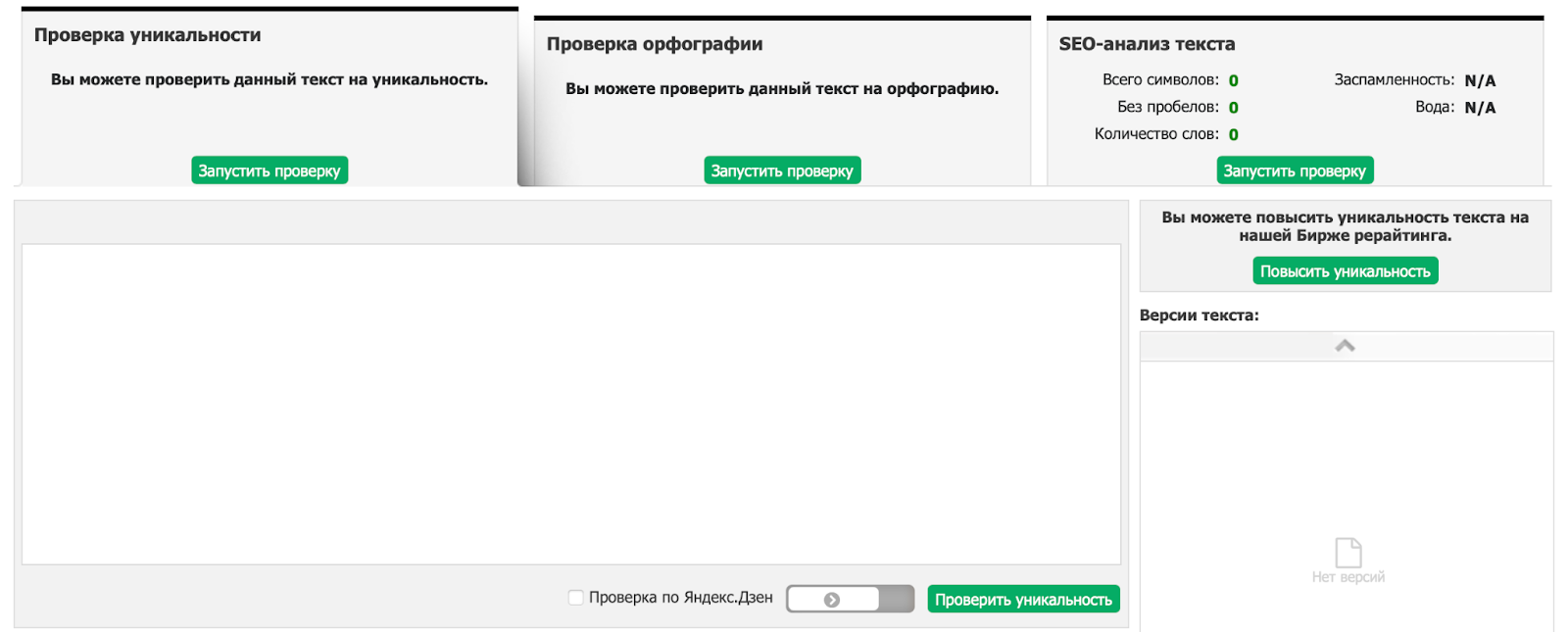Click the "Без пробелов" count value
The image size is (1568, 632).
point(1234,108)
